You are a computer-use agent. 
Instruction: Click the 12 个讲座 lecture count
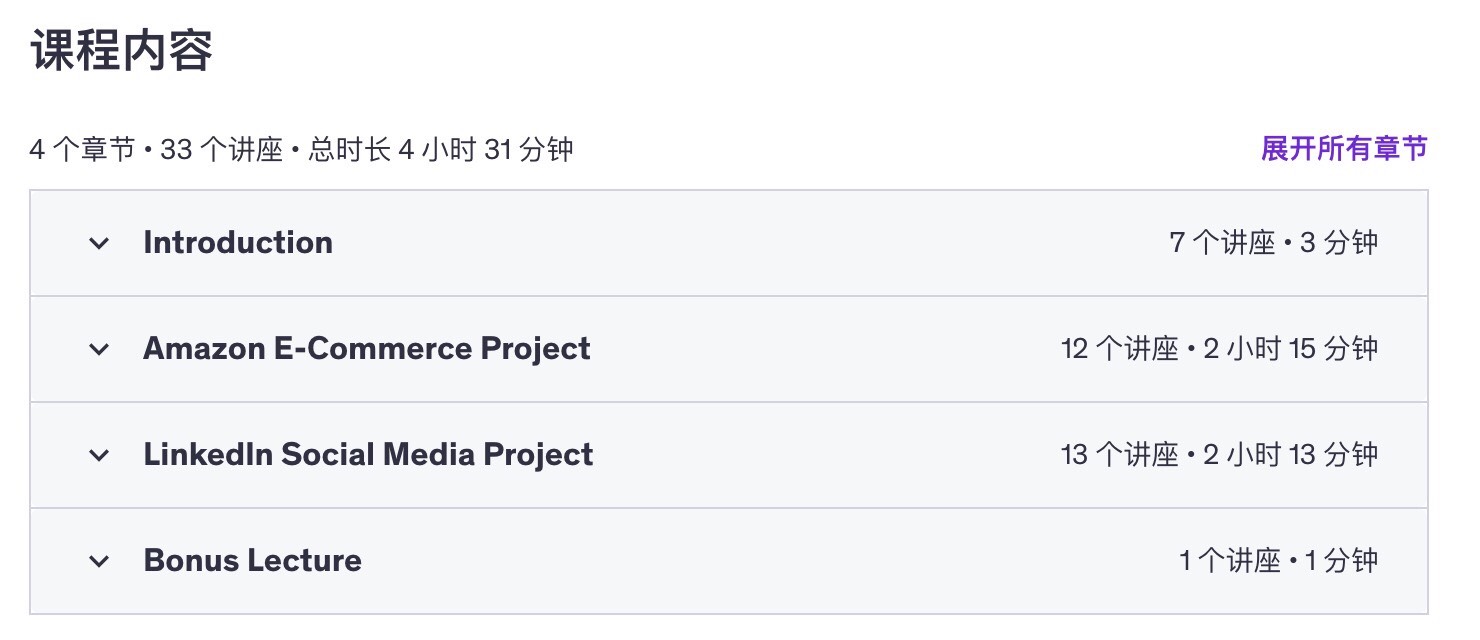[1119, 349]
